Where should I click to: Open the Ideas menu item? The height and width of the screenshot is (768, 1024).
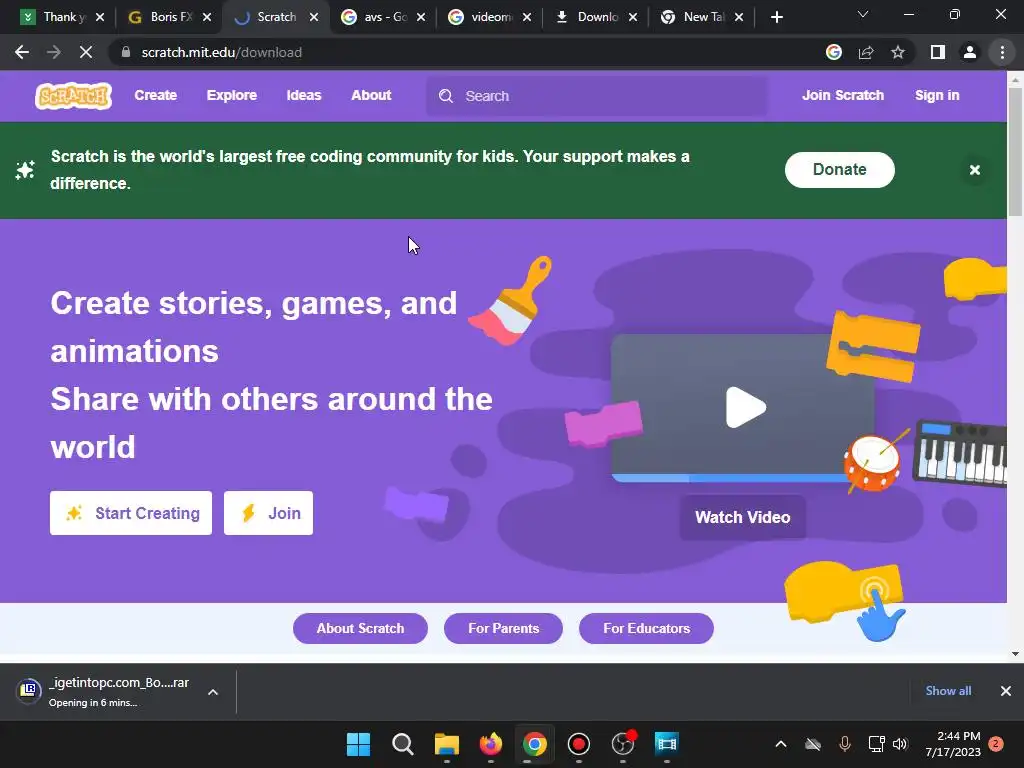(304, 95)
